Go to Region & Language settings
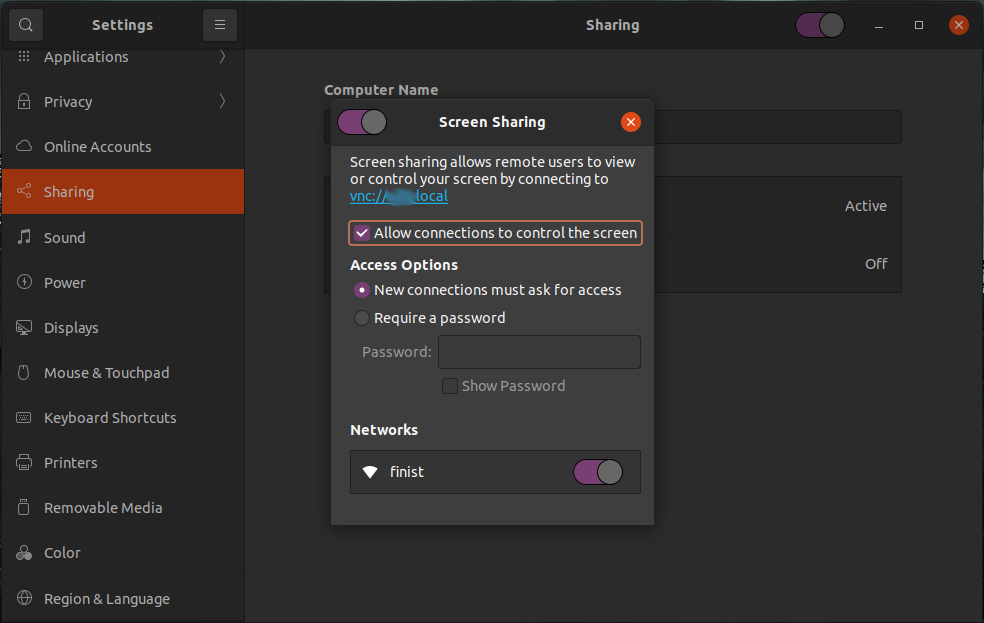This screenshot has width=984, height=623. pos(106,599)
